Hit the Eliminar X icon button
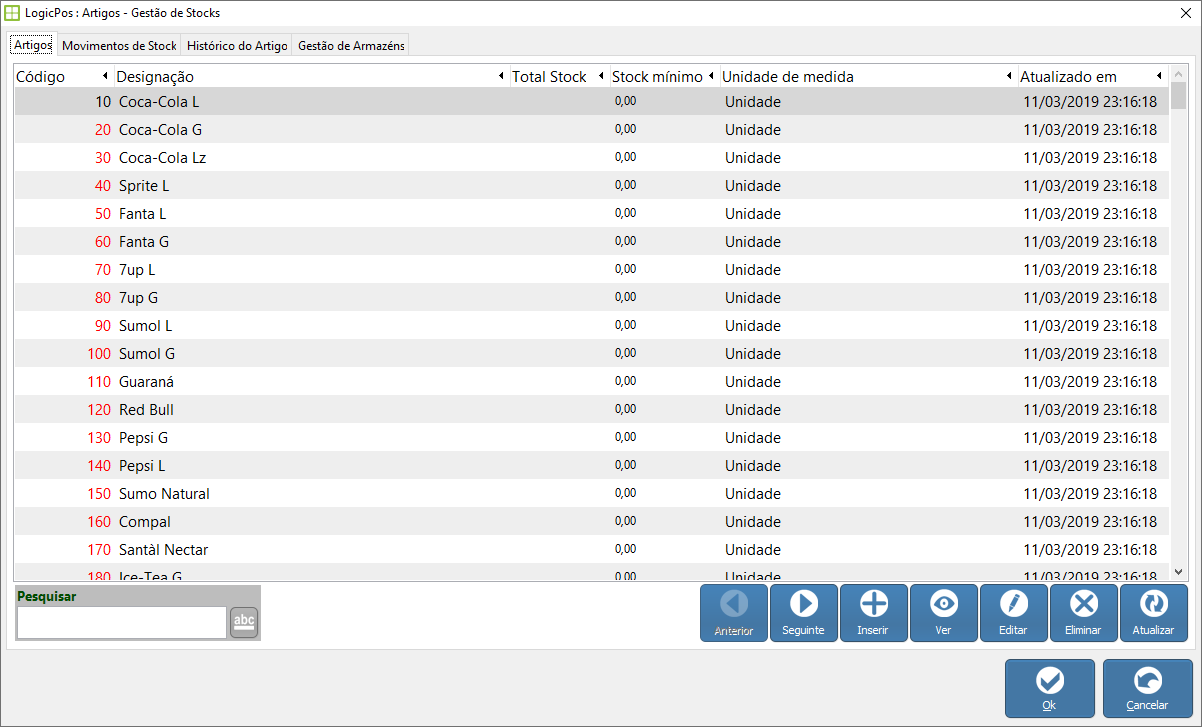The height and width of the screenshot is (727, 1202). (1084, 604)
